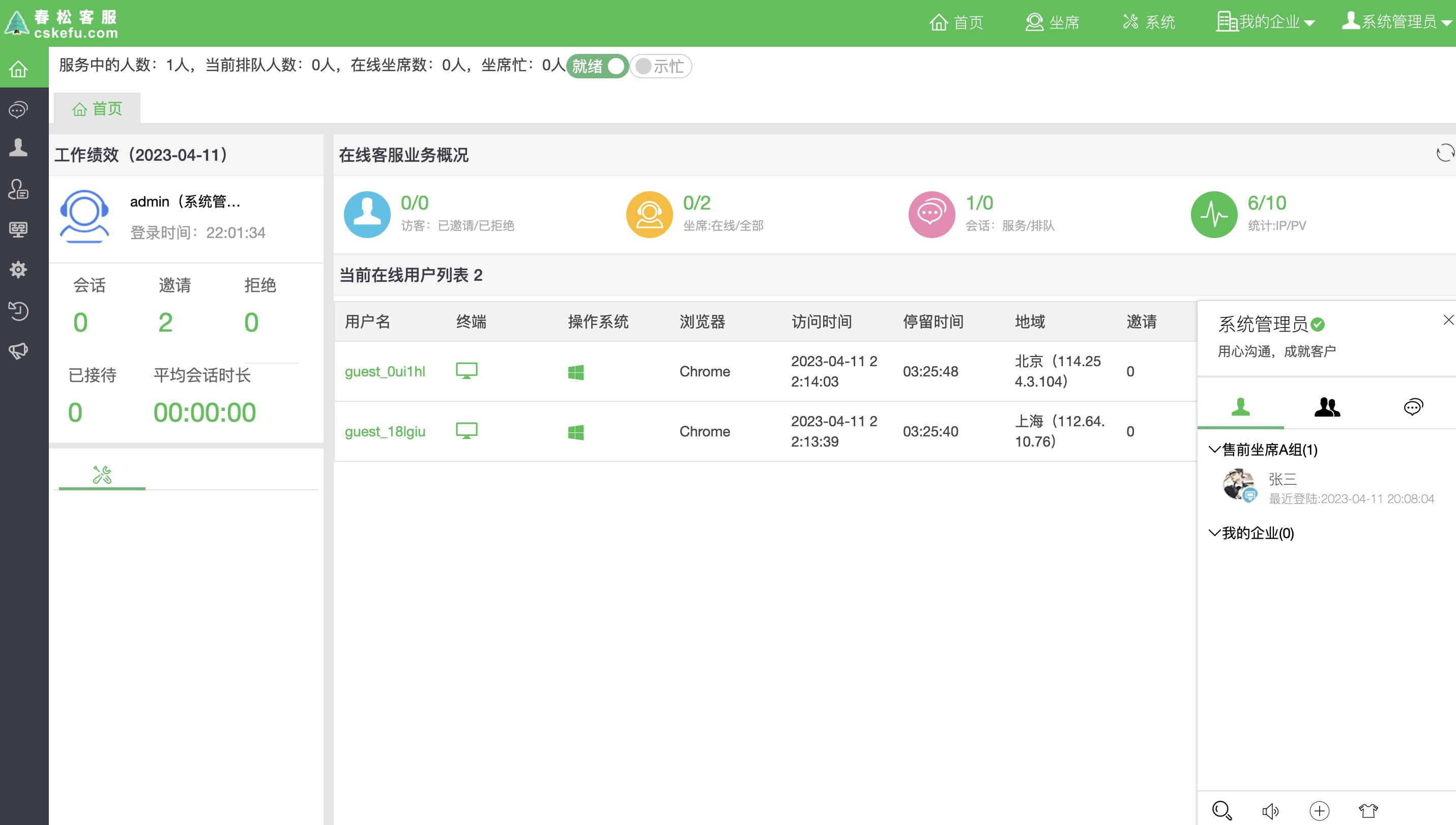Open announcements via the megaphone icon
Viewport: 1456px width, 825px height.
point(19,351)
